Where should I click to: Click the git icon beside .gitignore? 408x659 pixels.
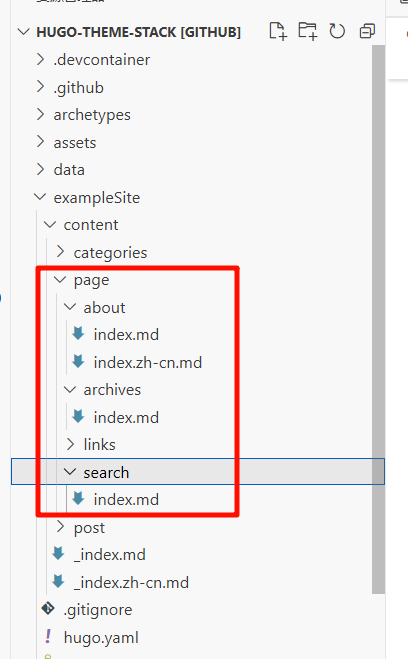[48, 609]
